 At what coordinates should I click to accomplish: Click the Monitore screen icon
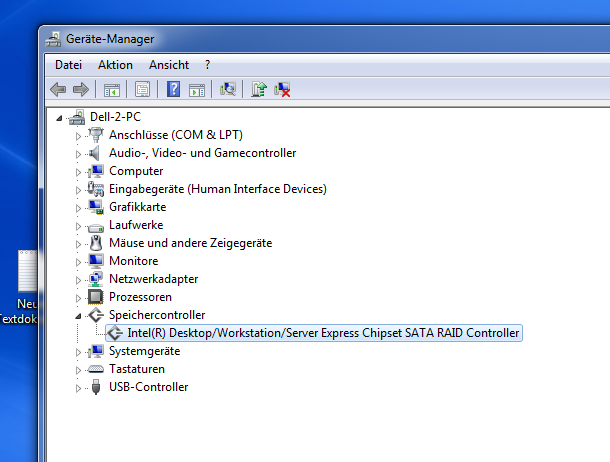coord(96,261)
